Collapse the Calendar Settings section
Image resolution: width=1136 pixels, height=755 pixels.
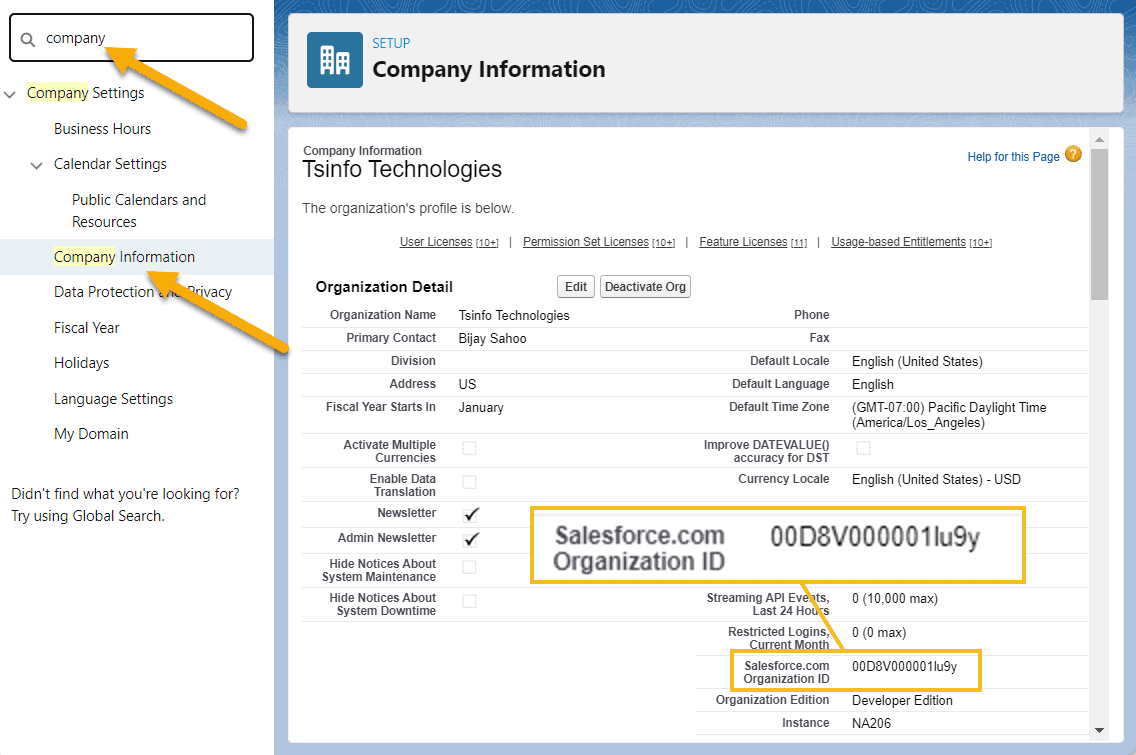37,163
